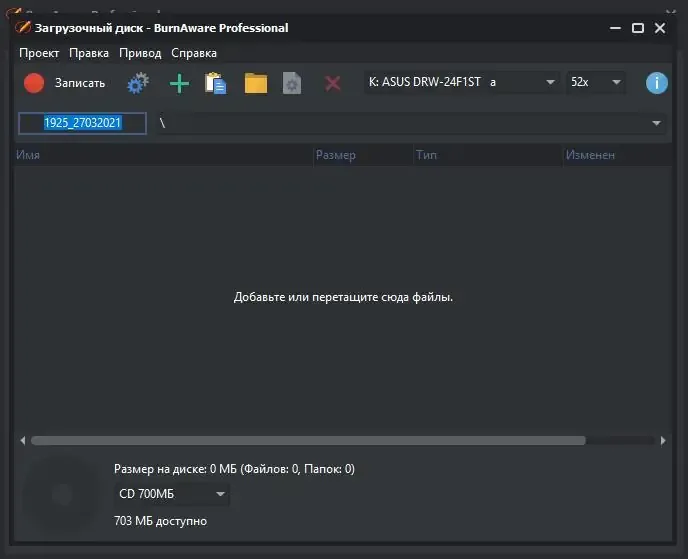Sort by the Размер column header
The height and width of the screenshot is (559, 688).
point(363,155)
